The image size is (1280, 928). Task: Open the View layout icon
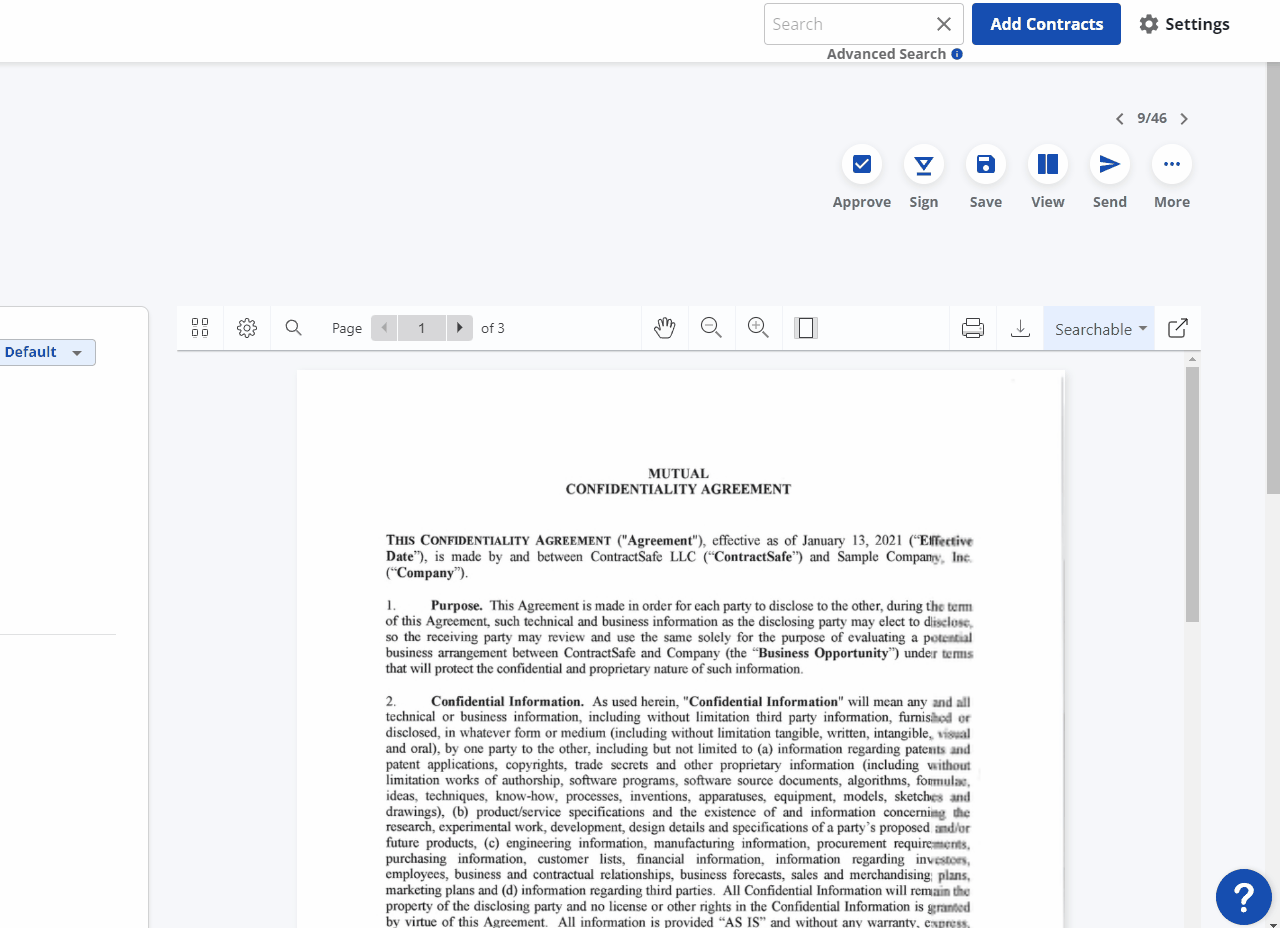tap(1047, 165)
